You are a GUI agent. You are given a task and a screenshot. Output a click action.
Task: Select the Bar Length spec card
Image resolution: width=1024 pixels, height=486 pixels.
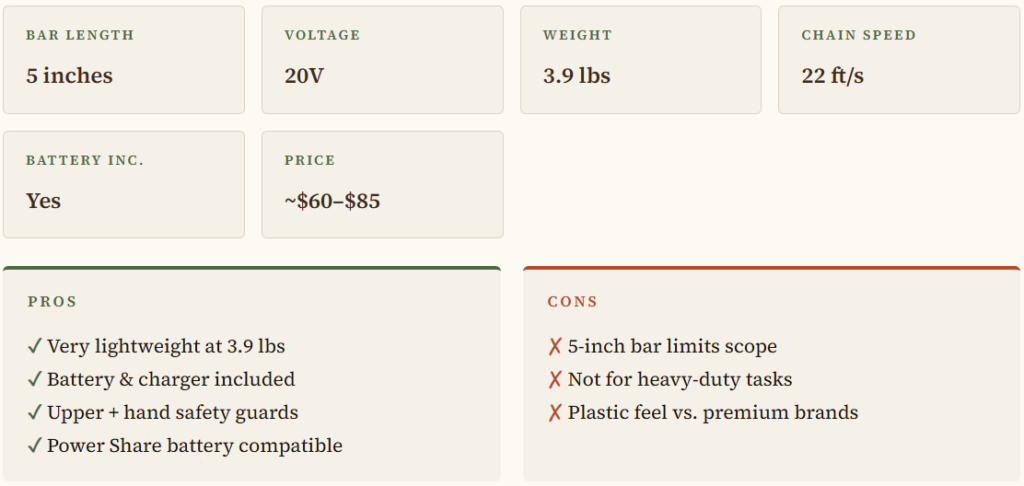pos(123,59)
